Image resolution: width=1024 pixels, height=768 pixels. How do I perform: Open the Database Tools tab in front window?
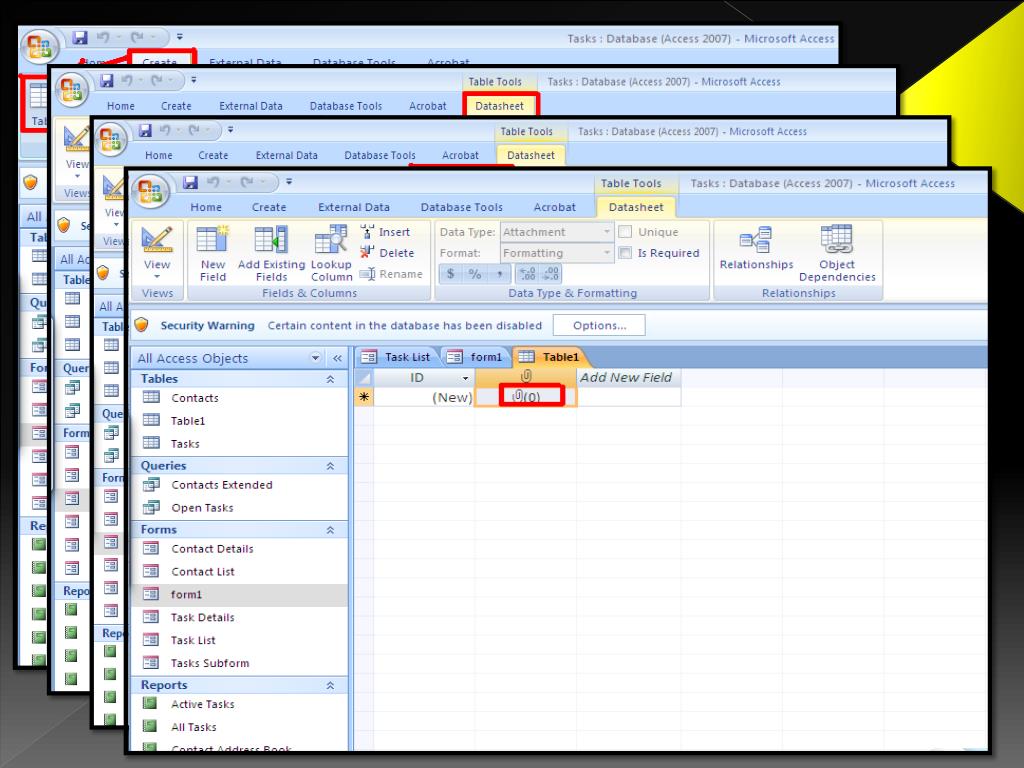(462, 207)
